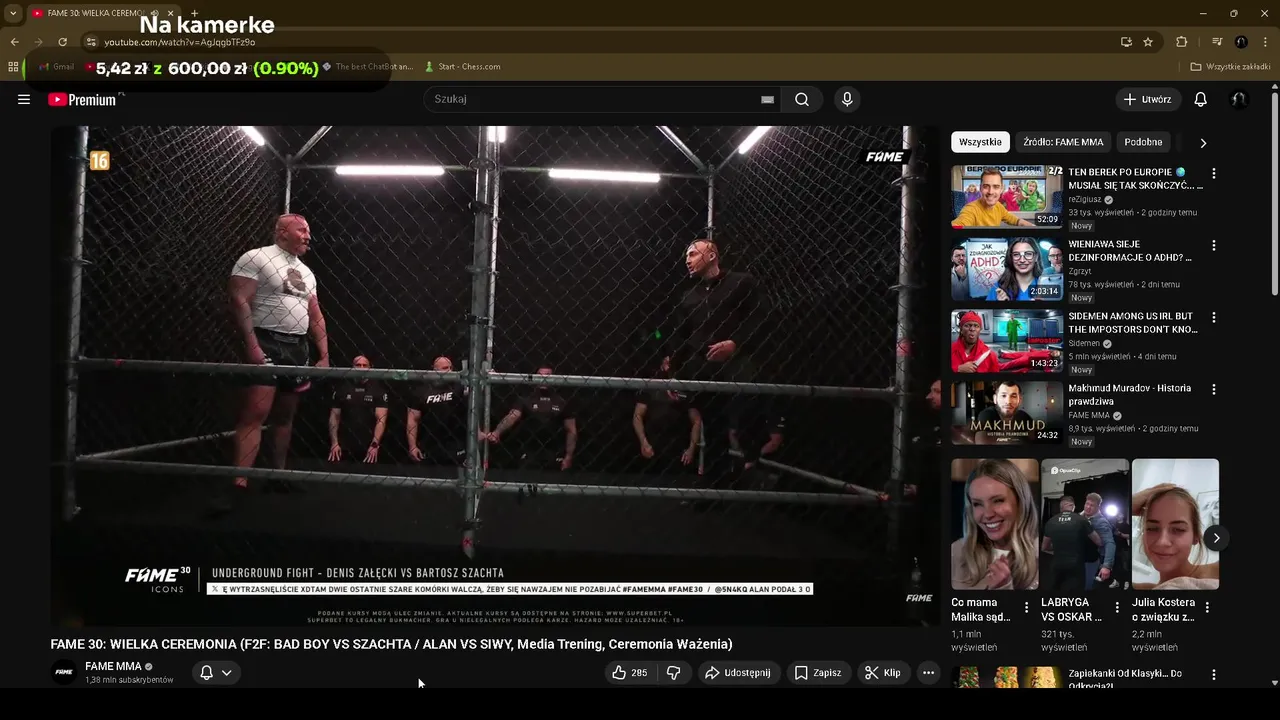1280x720 pixels.
Task: Open the FAME MMA channel name link
Action: 113,666
